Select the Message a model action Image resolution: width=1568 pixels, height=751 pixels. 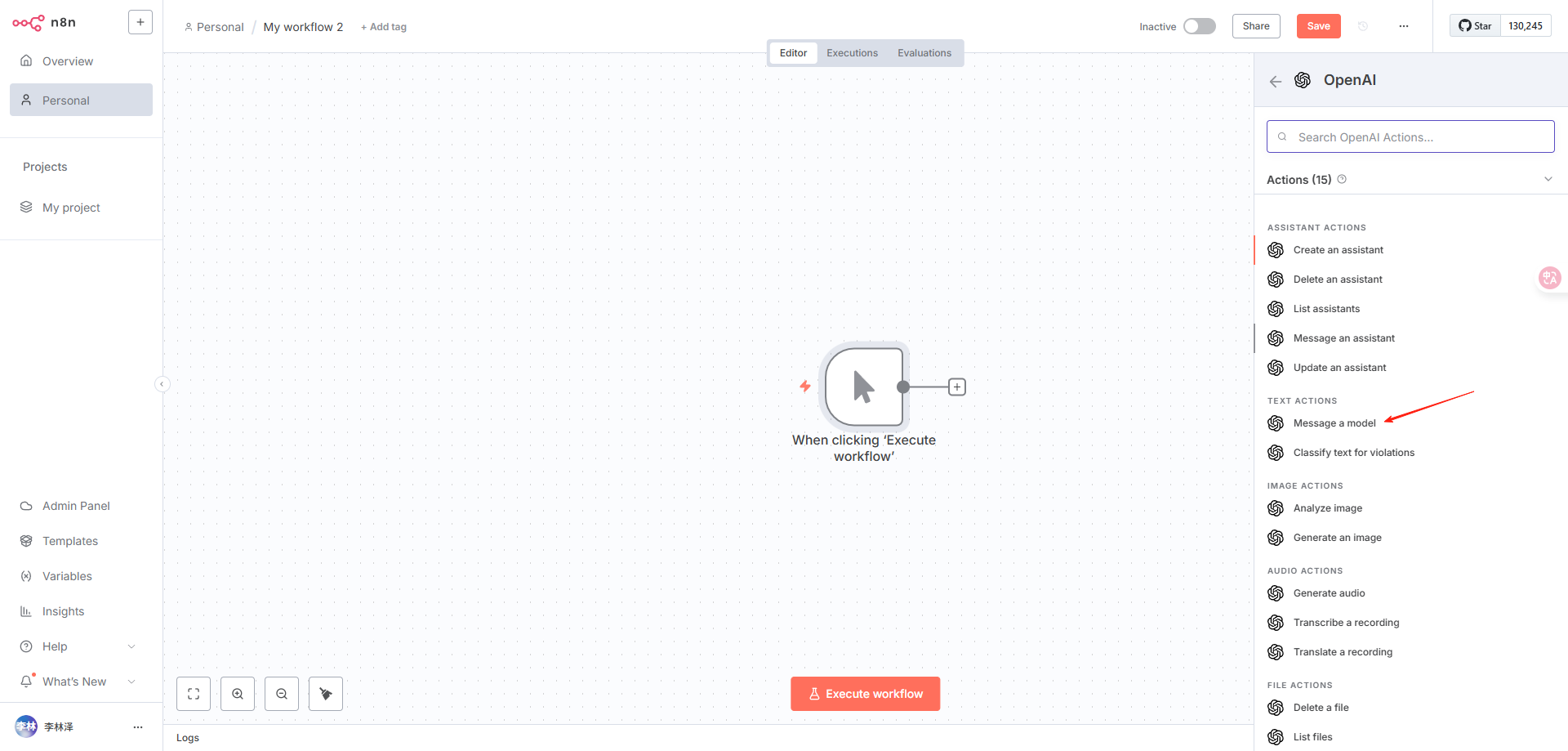(1334, 423)
